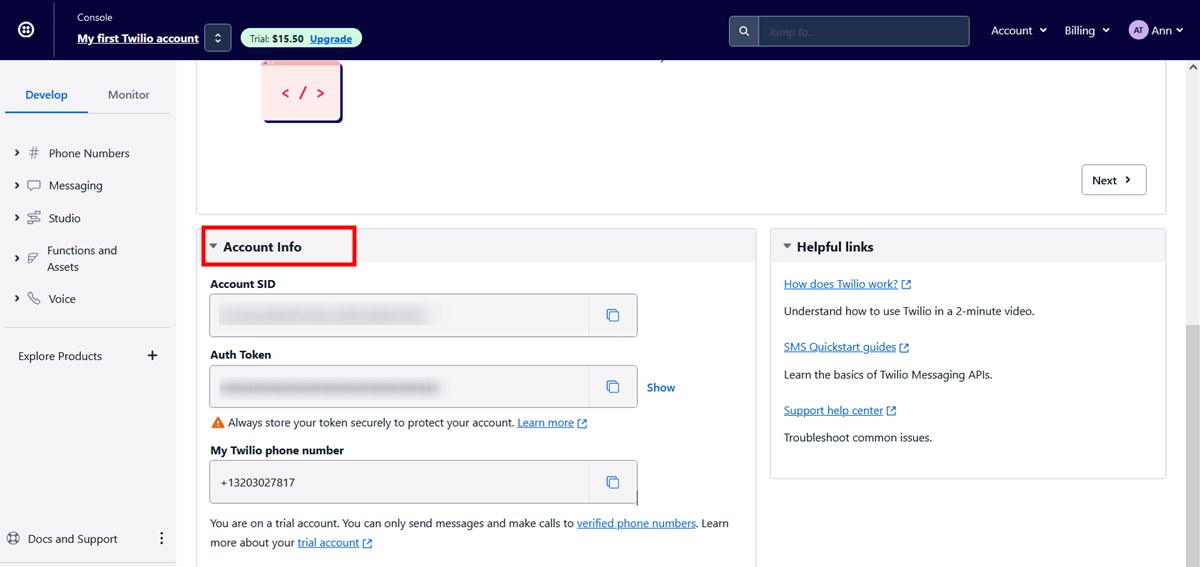Click the Phone Numbers hash icon
This screenshot has width=1200, height=567.
point(34,153)
